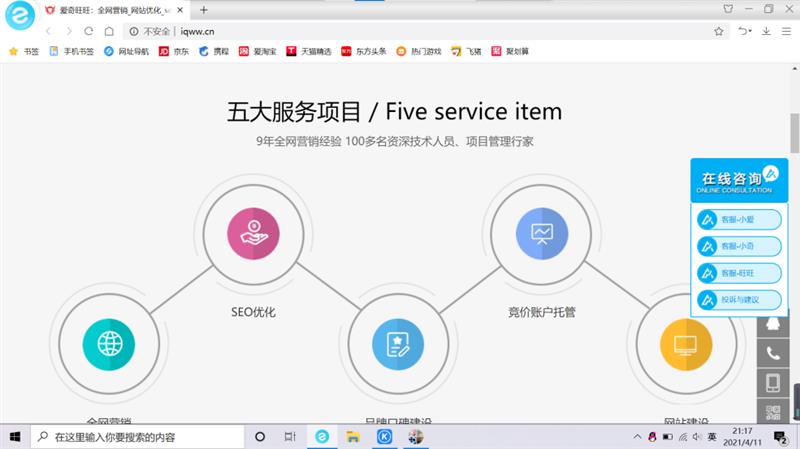
Task: Click the address bar showing iqww.cn
Action: pos(400,31)
